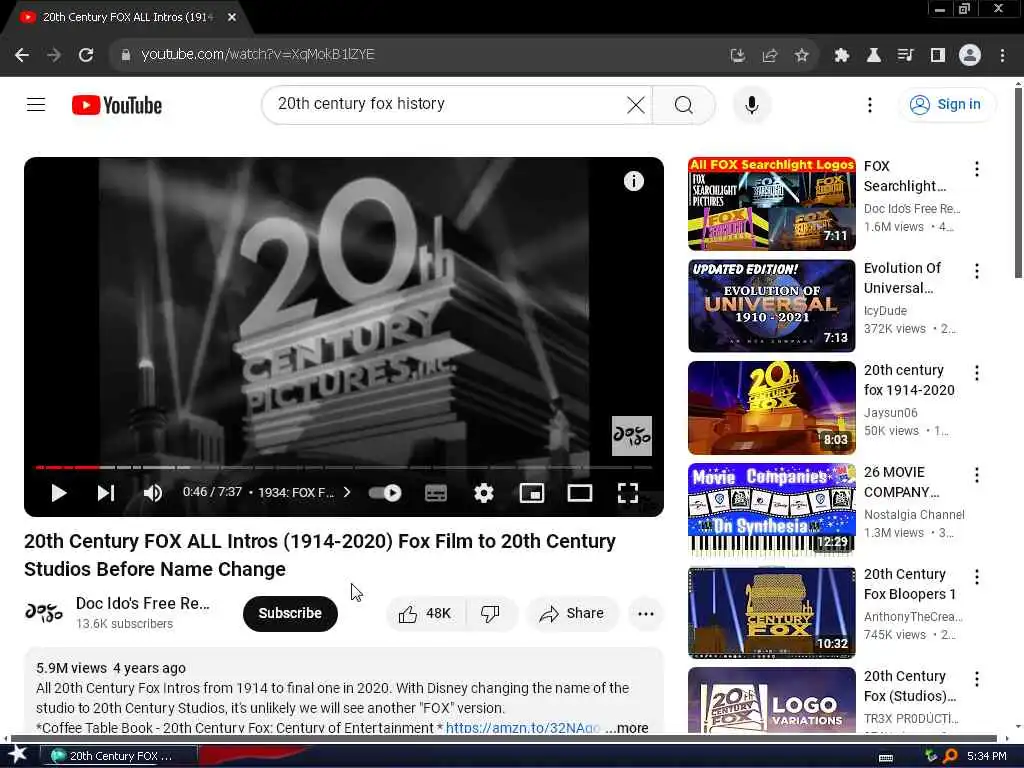Open player settings gear
Screen dimensions: 1024x768
(483, 493)
